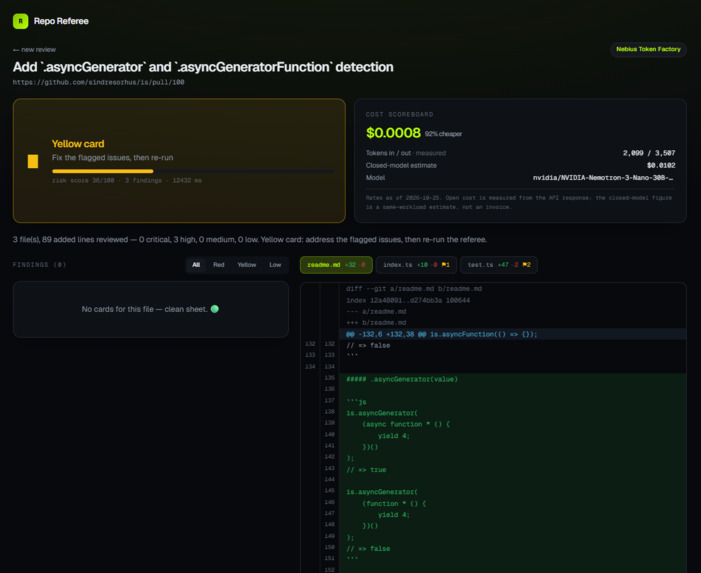The height and width of the screenshot is (573, 701).
Task: Switch to the readme.md file tab
Action: click(336, 265)
